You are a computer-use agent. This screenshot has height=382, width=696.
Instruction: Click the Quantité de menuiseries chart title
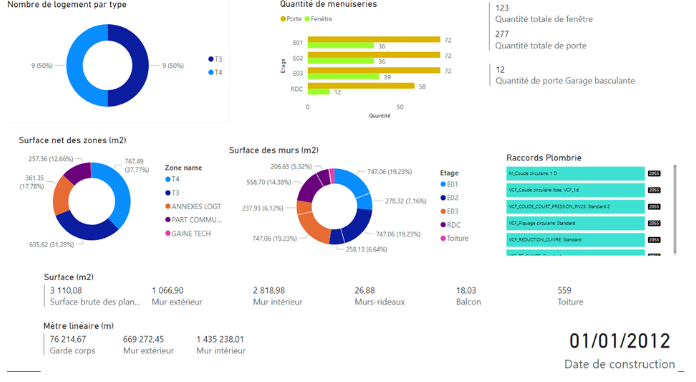coord(328,4)
